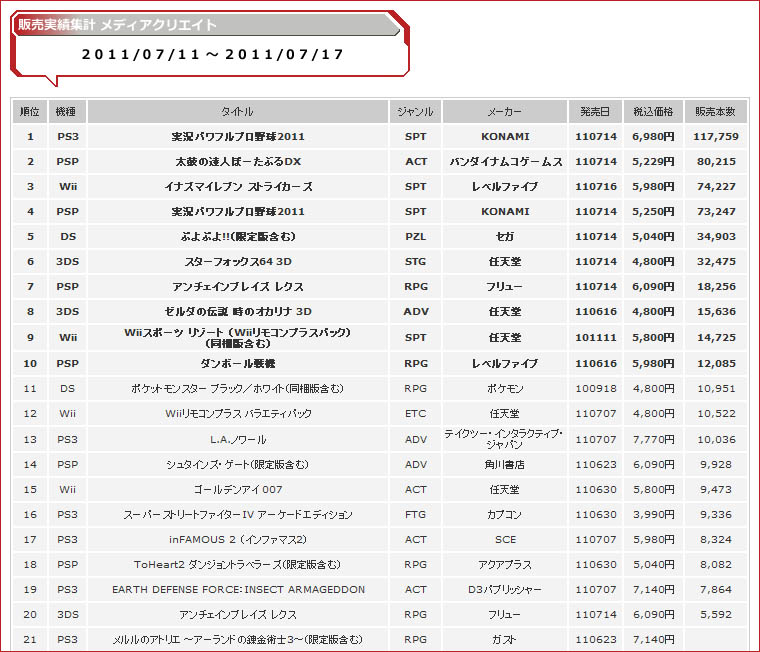Click maker 角川書店
Viewport: 760px width, 652px height.
click(x=505, y=465)
